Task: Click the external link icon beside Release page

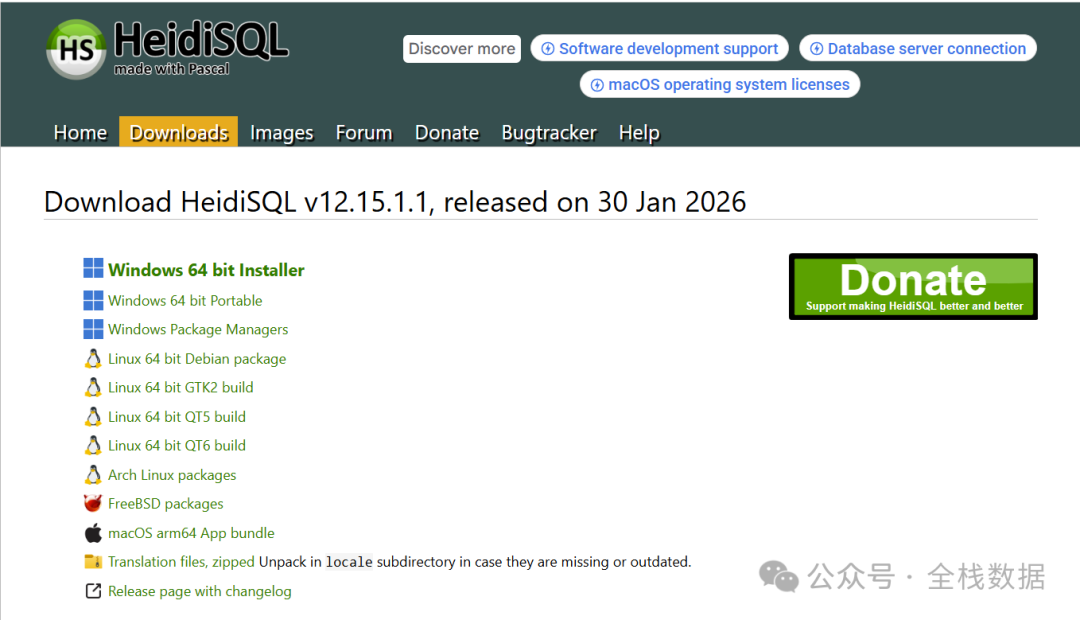Action: pos(93,591)
